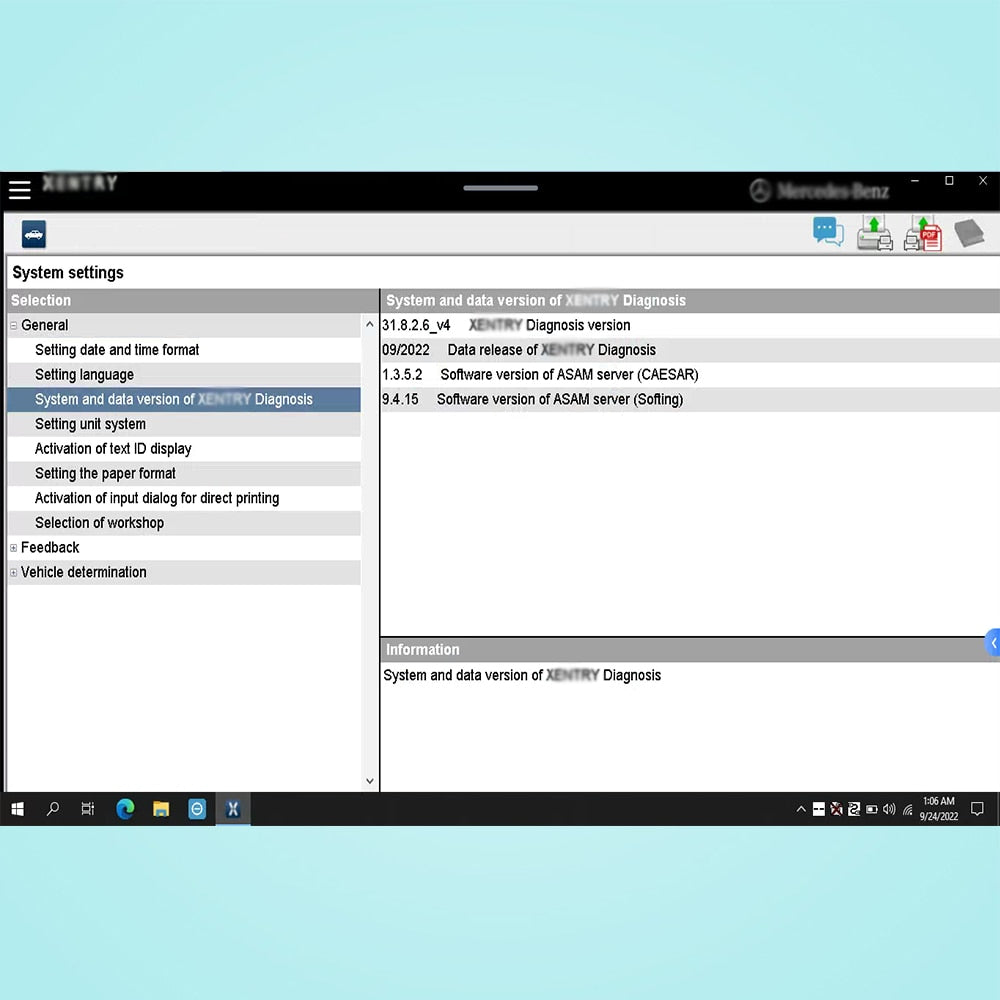Image resolution: width=1000 pixels, height=1000 pixels.
Task: Show hidden system tray icons
Action: point(801,809)
